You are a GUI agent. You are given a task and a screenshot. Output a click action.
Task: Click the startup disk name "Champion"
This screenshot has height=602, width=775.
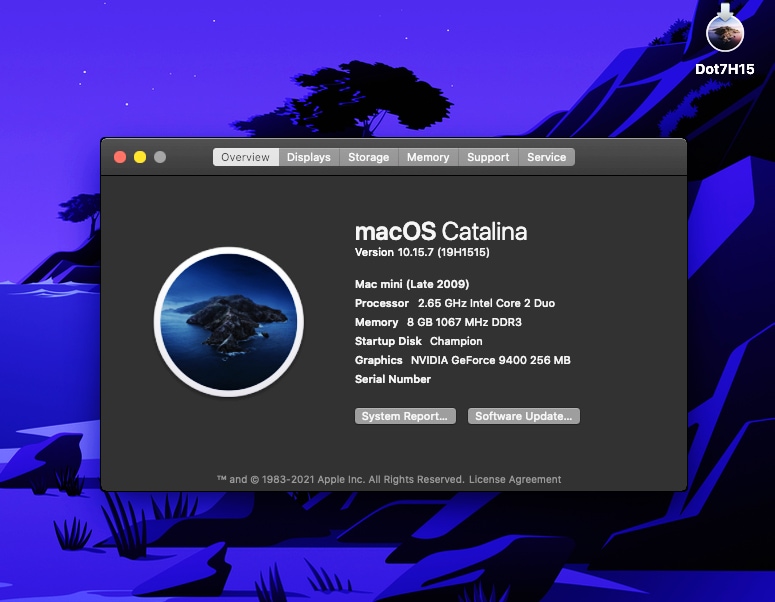(456, 341)
